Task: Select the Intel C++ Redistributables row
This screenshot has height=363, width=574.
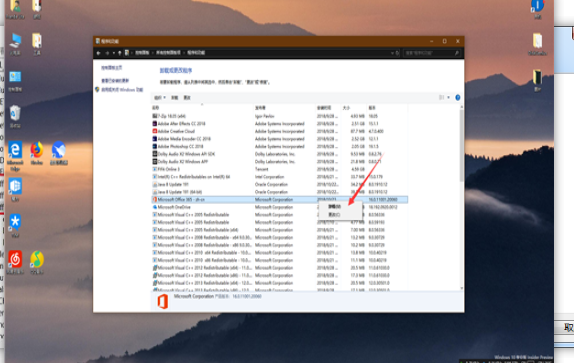Action: [280, 177]
